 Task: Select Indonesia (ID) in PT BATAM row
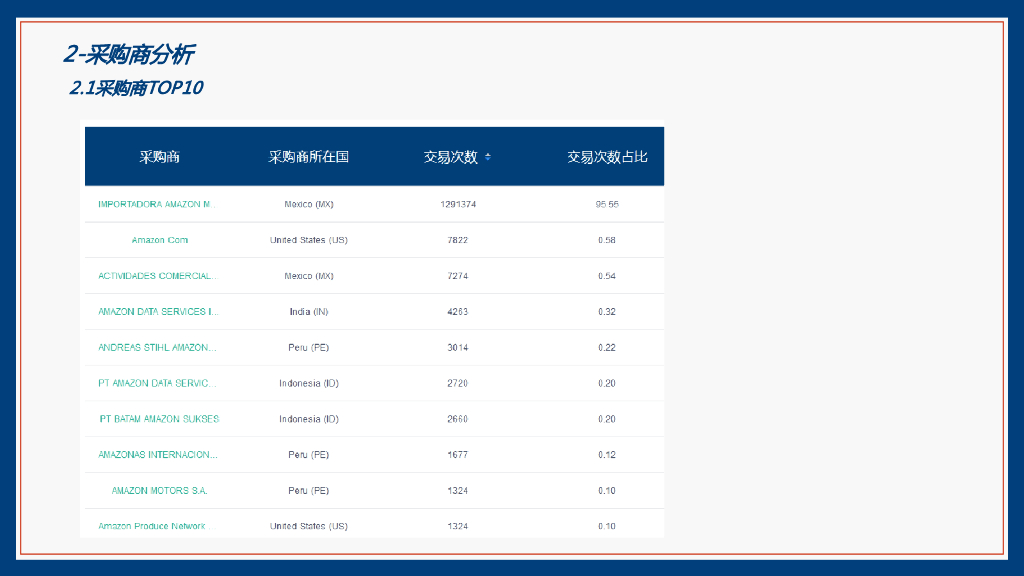tap(309, 419)
